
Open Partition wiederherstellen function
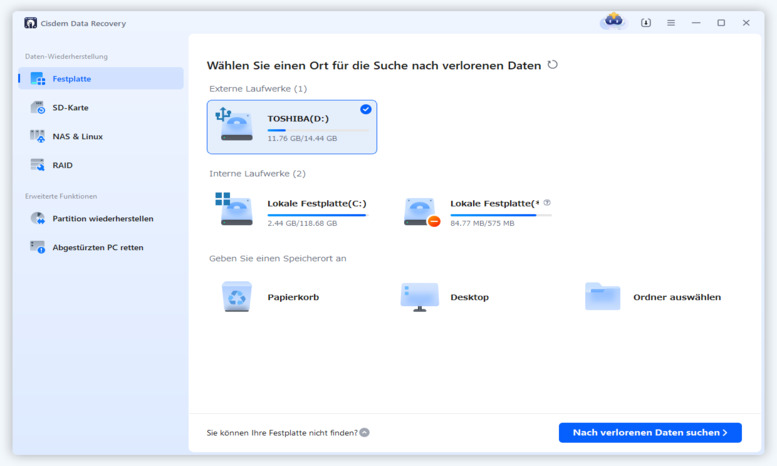click(x=102, y=218)
